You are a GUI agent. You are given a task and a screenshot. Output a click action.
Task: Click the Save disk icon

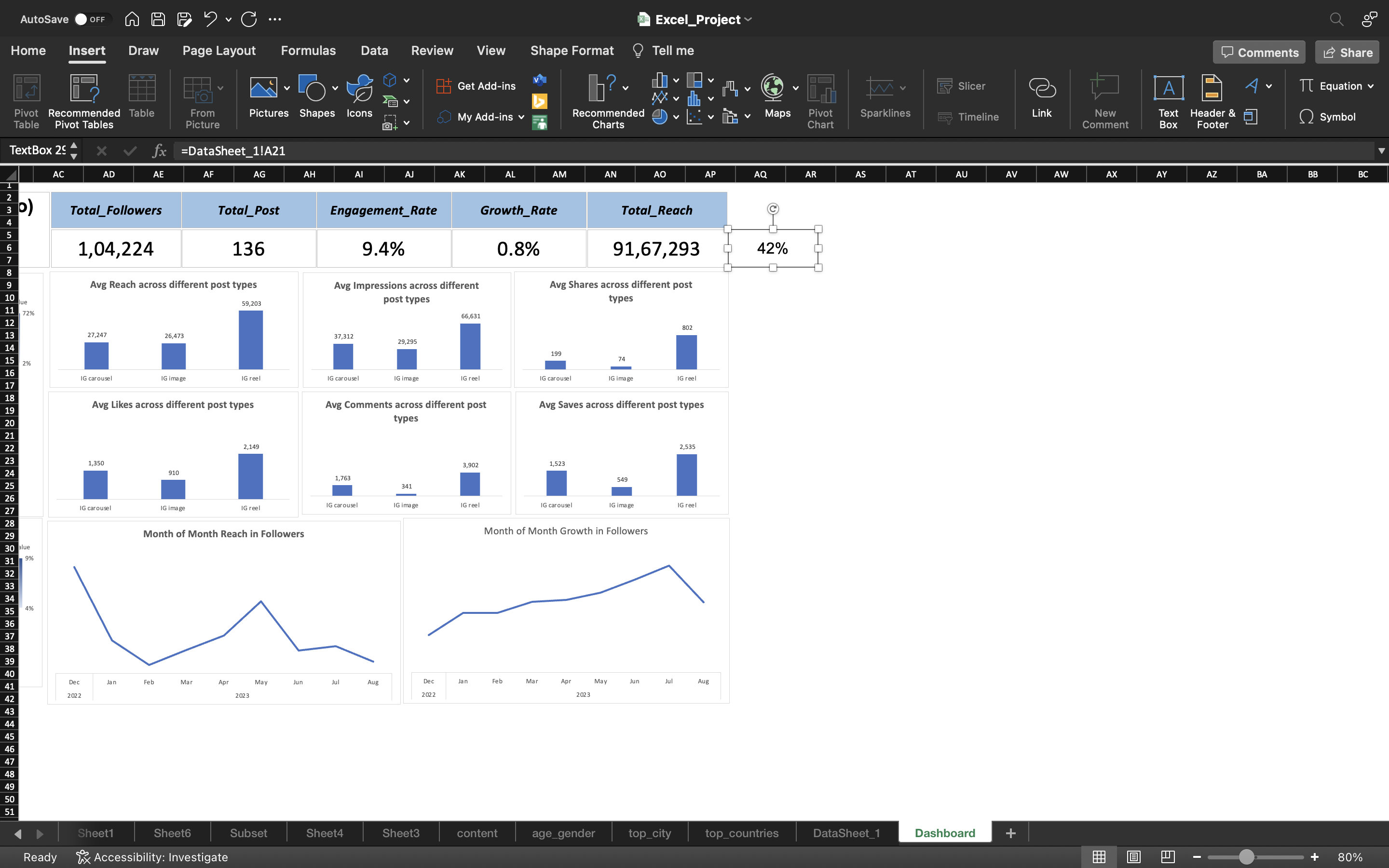point(158,19)
